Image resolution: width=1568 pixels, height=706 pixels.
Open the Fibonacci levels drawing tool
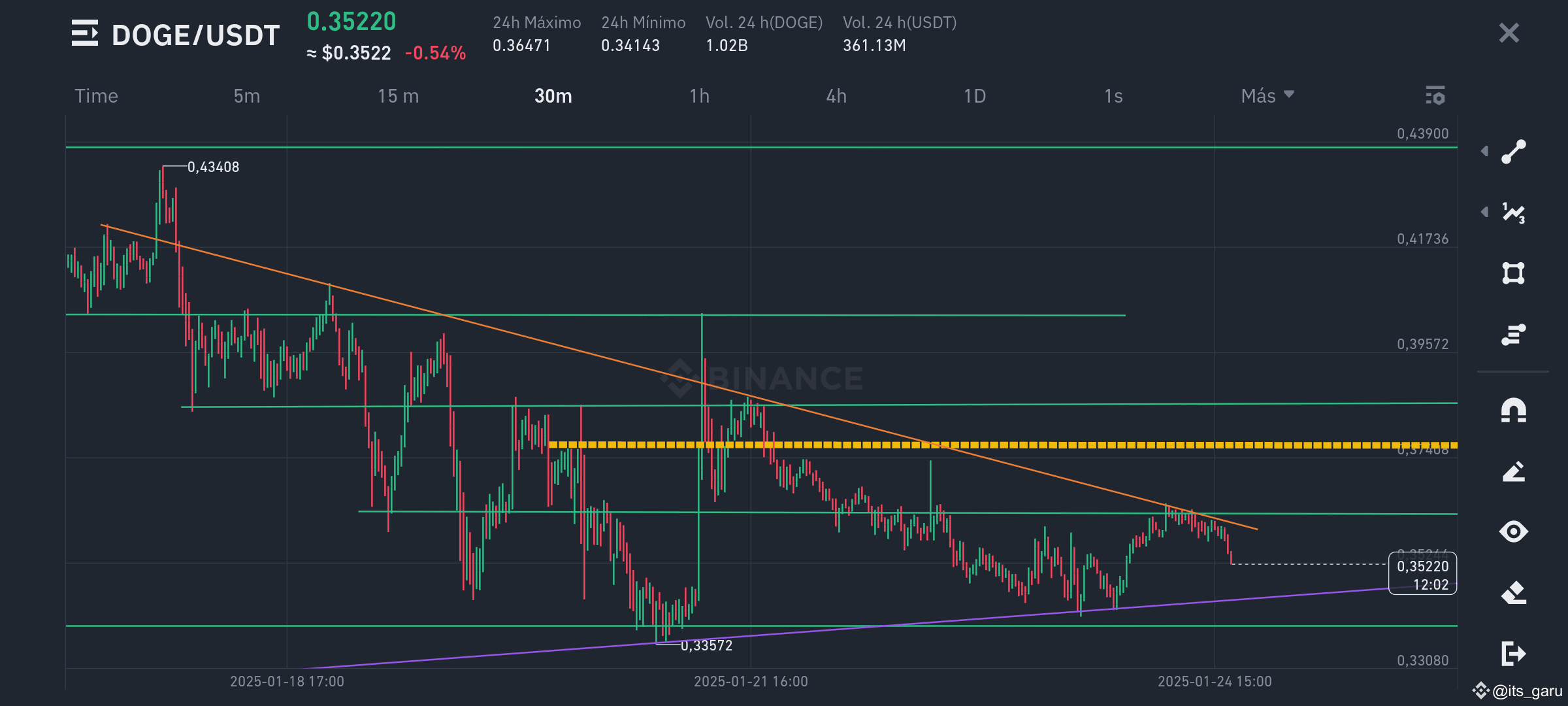[x=1514, y=335]
